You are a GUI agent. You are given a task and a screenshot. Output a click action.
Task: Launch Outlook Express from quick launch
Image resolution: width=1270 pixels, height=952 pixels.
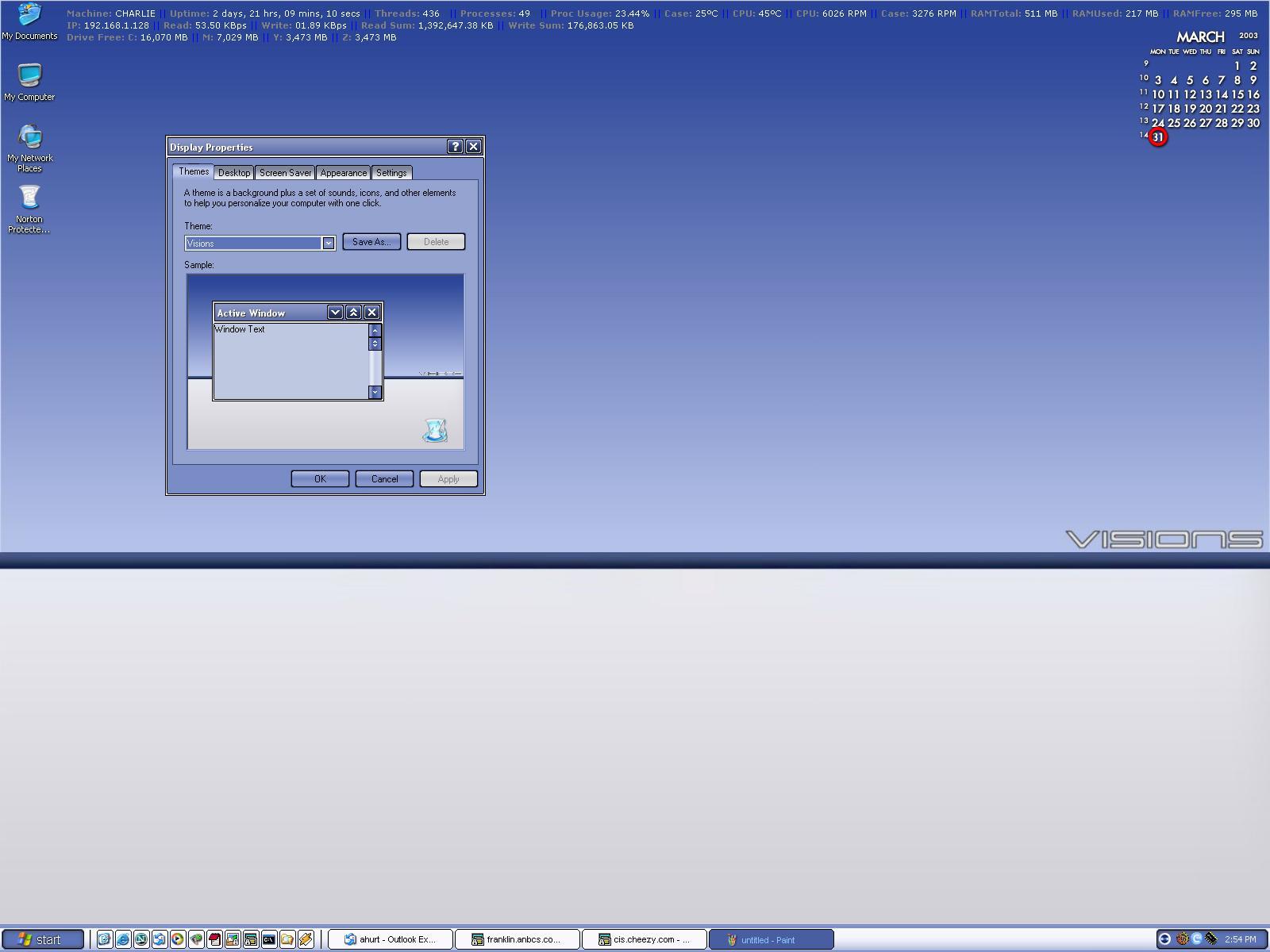click(x=160, y=939)
